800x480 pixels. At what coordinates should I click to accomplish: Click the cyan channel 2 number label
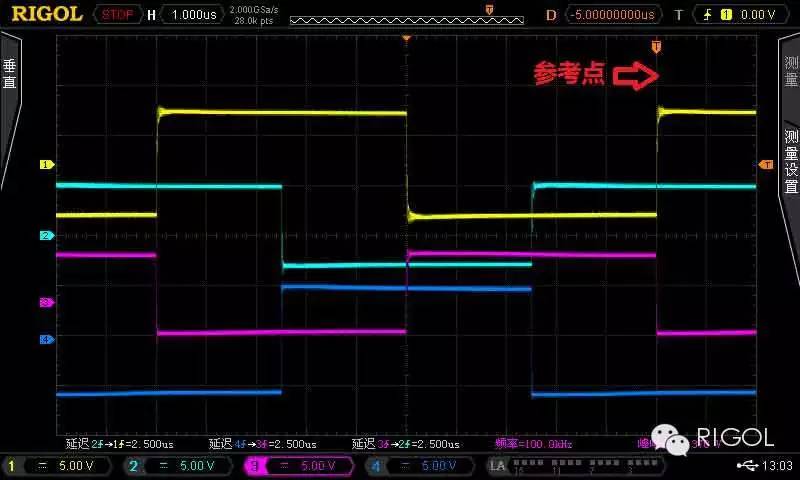[x=133, y=466]
